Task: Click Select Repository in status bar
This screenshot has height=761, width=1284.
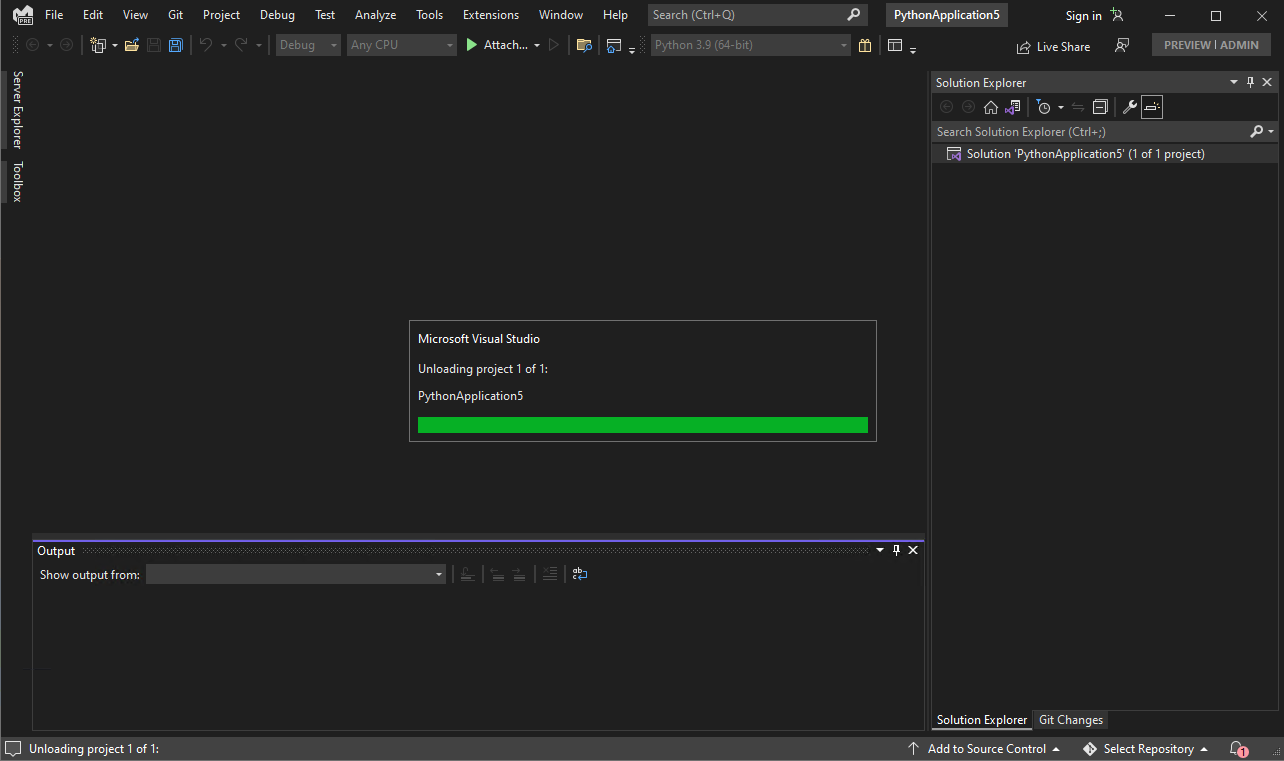Action: click(x=1147, y=749)
